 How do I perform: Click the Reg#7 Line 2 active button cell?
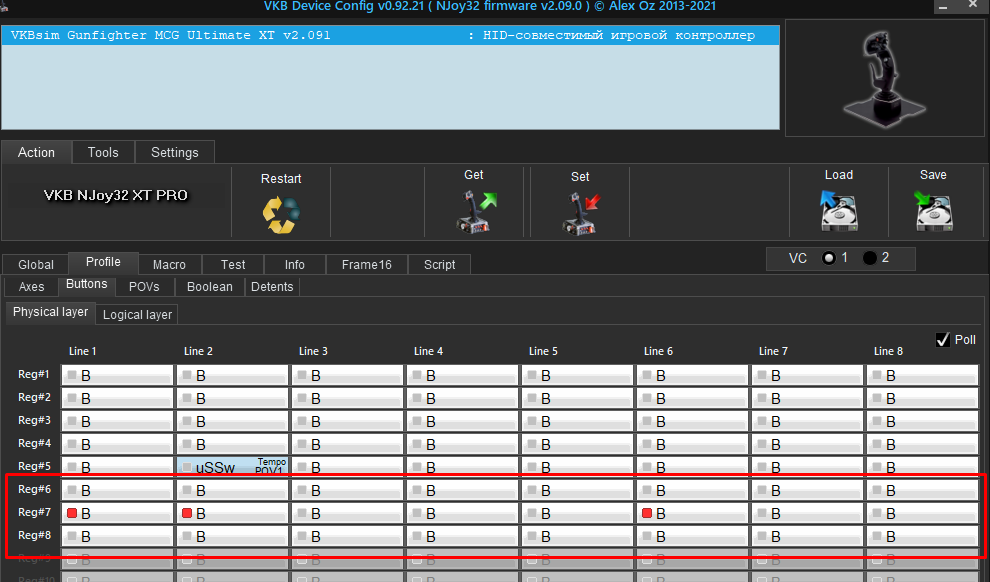click(x=232, y=513)
